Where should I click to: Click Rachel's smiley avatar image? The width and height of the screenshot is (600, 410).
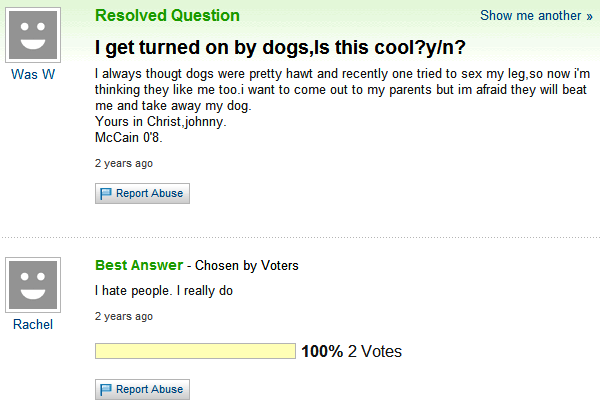33,285
